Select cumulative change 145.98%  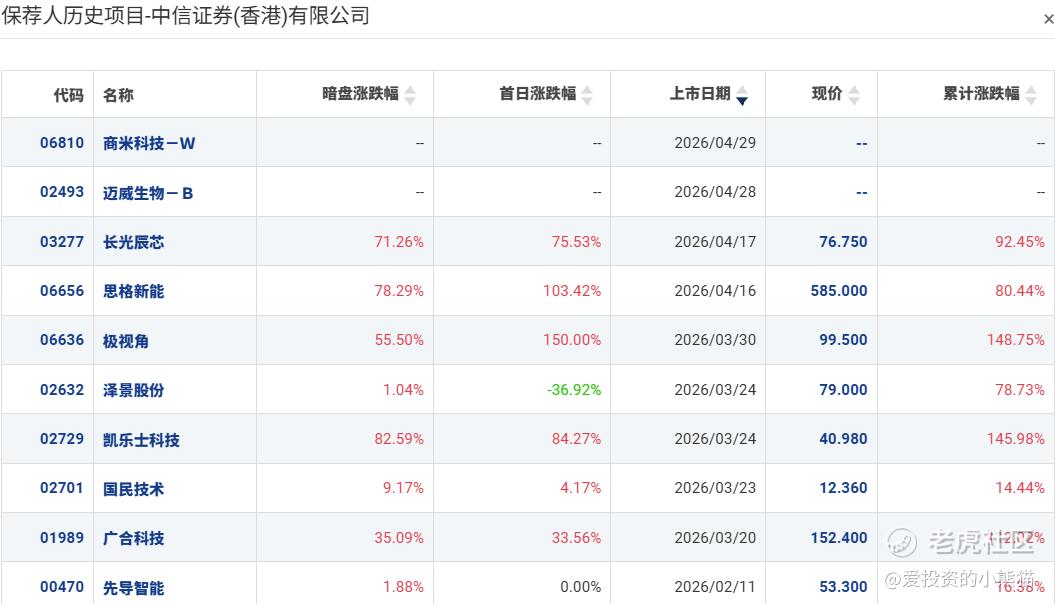[x=1016, y=439]
